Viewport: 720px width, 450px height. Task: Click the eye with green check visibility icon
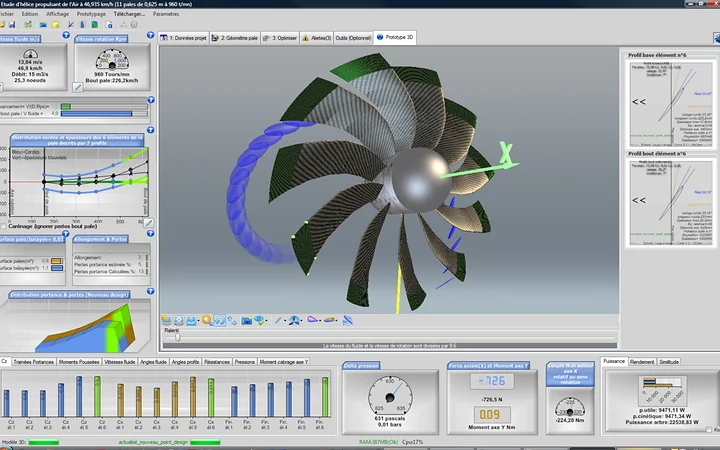pyautogui.click(x=259, y=321)
